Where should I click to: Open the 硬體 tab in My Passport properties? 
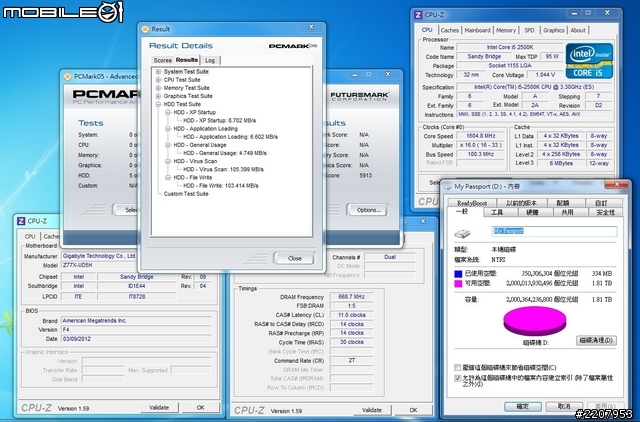[532, 212]
